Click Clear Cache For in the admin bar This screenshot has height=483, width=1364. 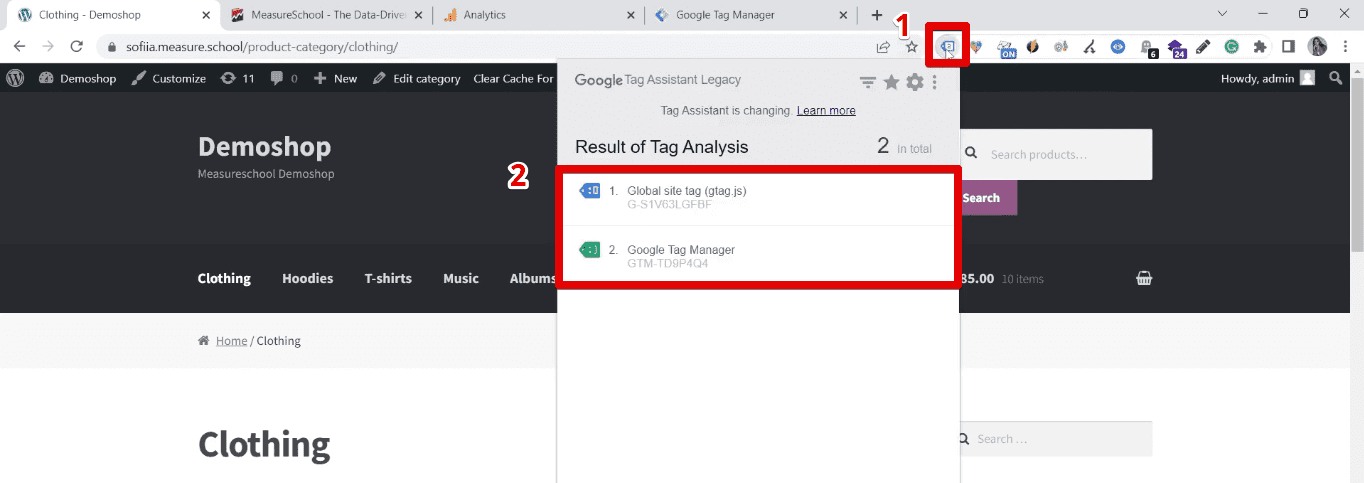point(513,78)
